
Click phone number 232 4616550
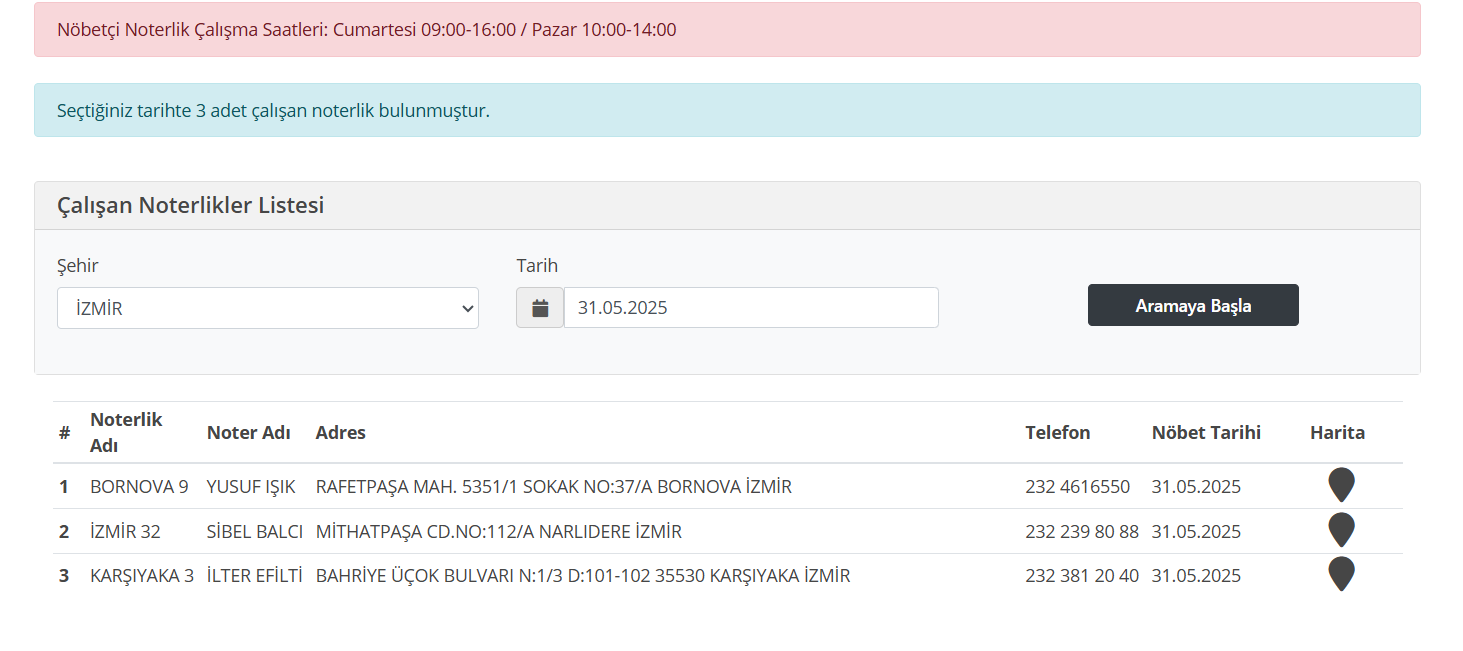1077,487
